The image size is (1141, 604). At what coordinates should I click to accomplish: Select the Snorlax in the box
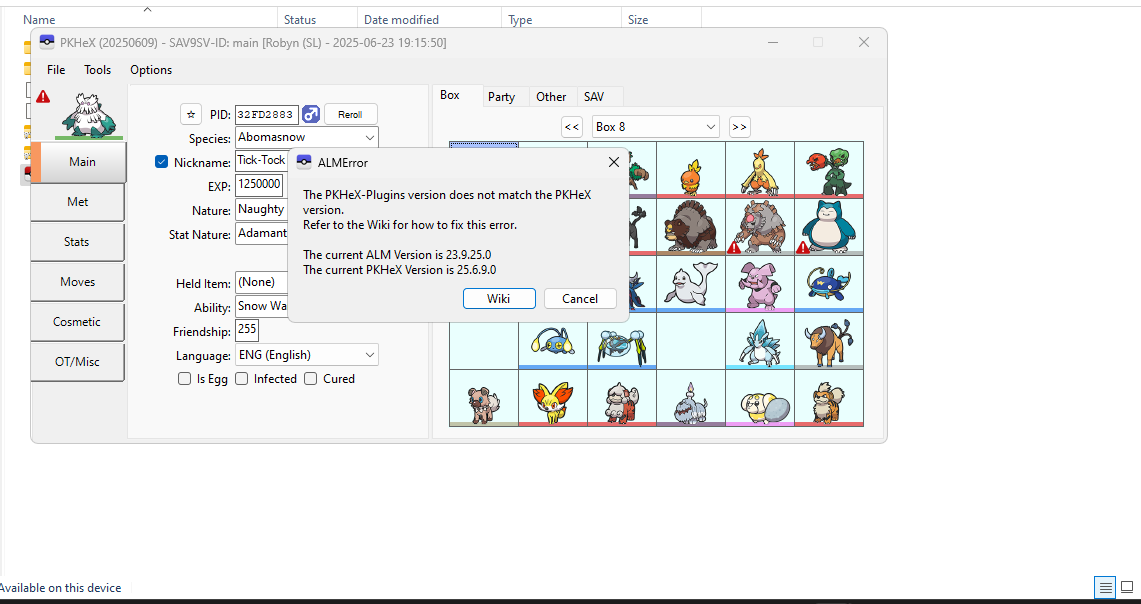point(828,226)
